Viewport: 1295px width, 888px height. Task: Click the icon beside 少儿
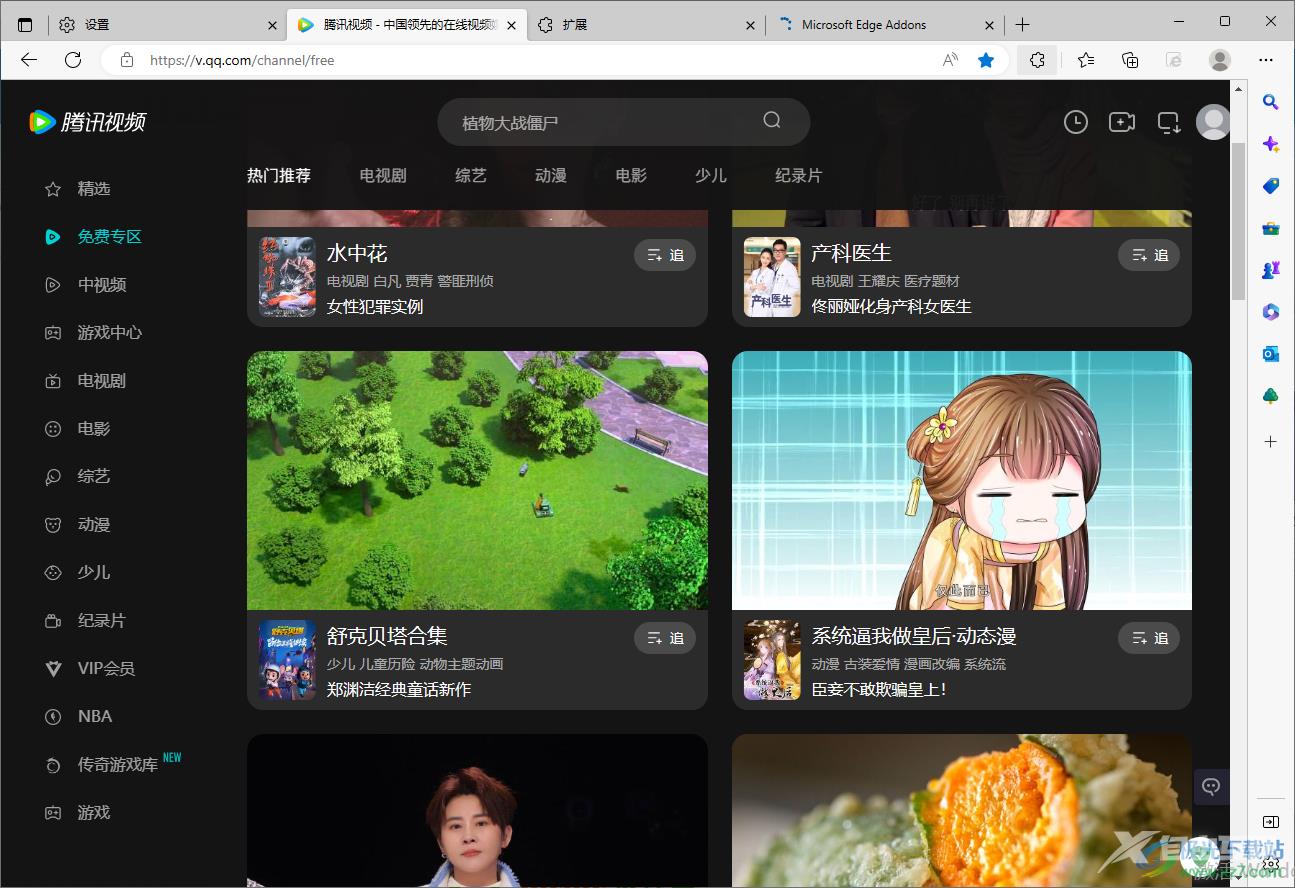(53, 573)
